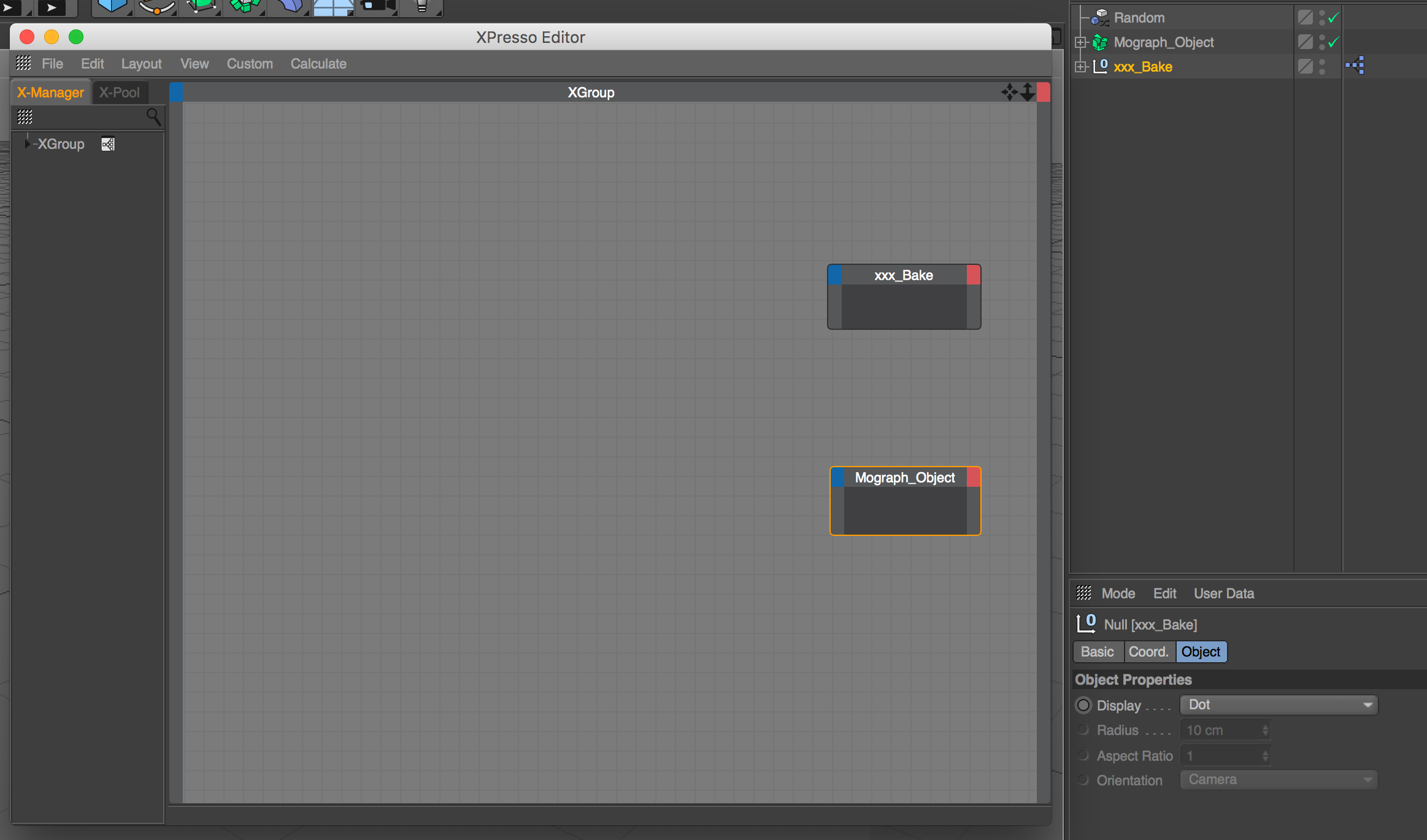
Task: Toggle Mograph_Object green enable checkmark
Action: pyautogui.click(x=1333, y=42)
